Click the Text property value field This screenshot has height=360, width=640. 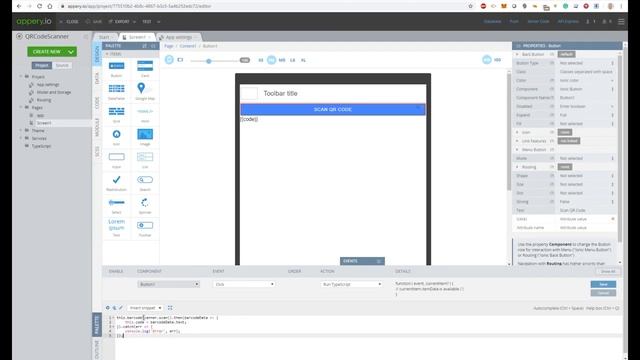click(586, 210)
